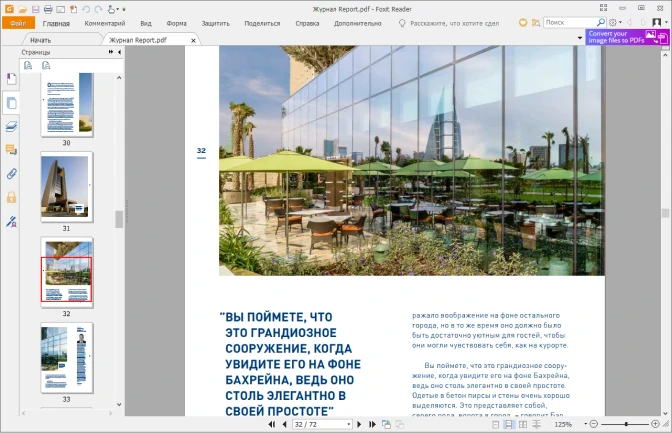
Task: Open the Поделиться ribbon tab
Action: pos(262,24)
